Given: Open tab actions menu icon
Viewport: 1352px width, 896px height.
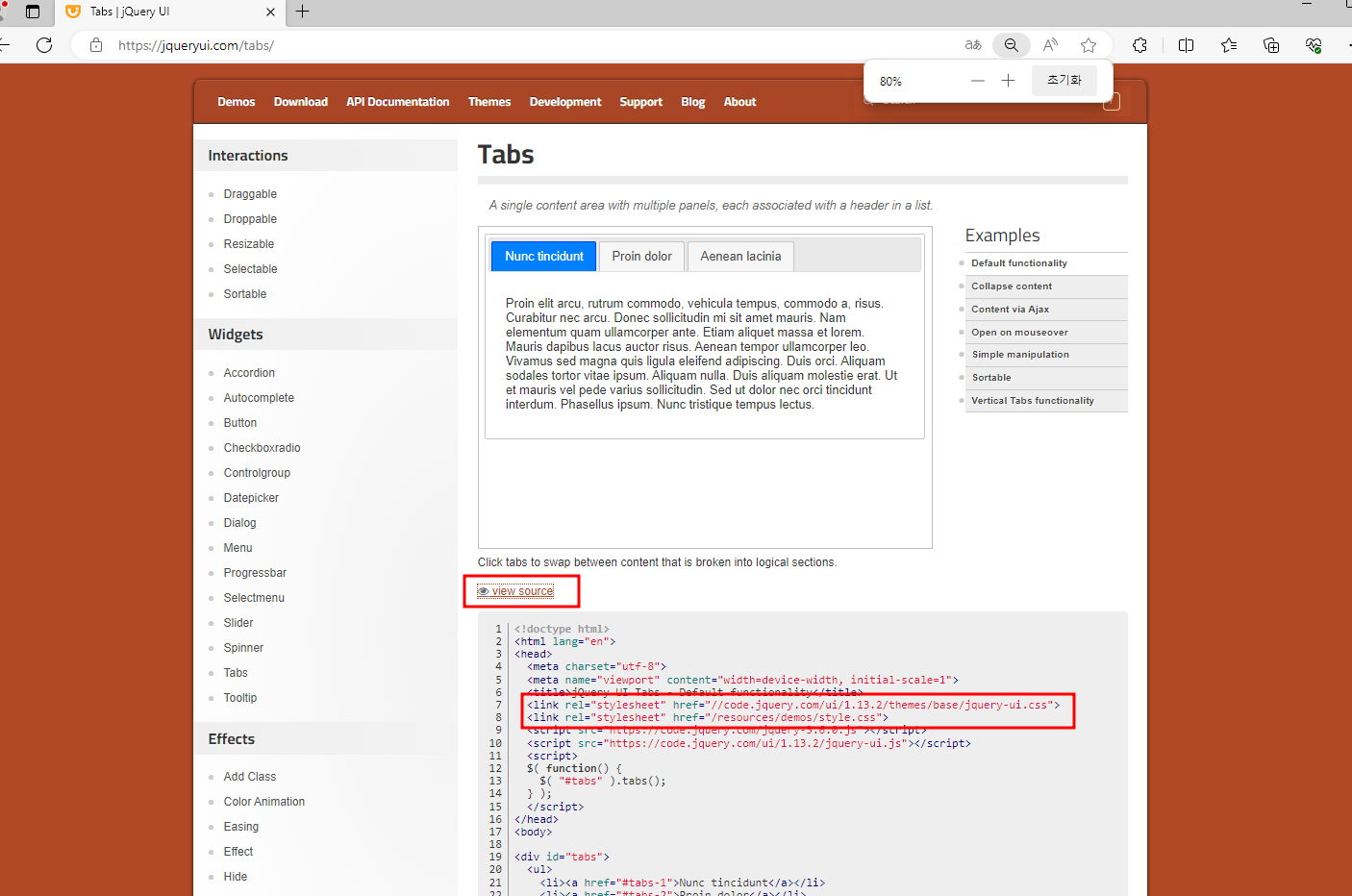Looking at the screenshot, I should point(33,12).
